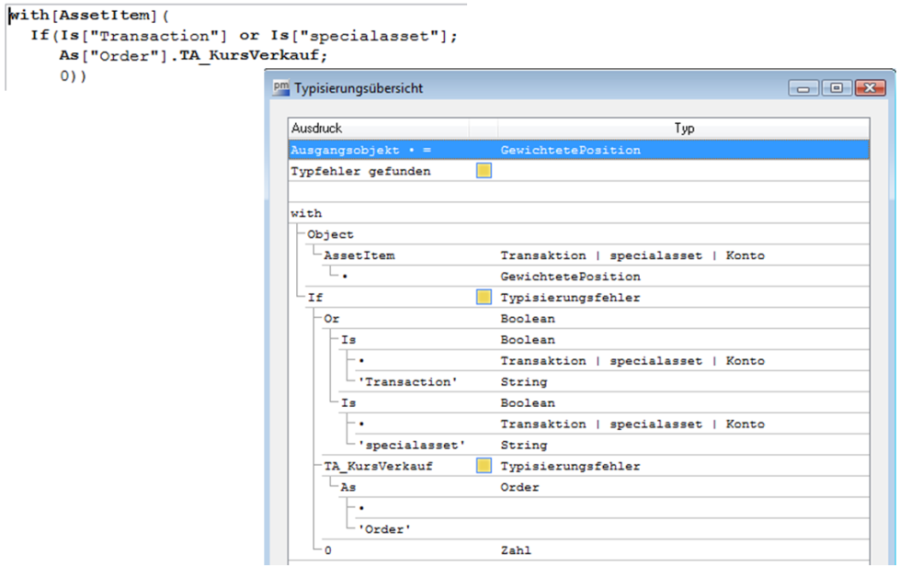This screenshot has width=900, height=566.
Task: Select the AssetItem tree row
Action: [359, 255]
